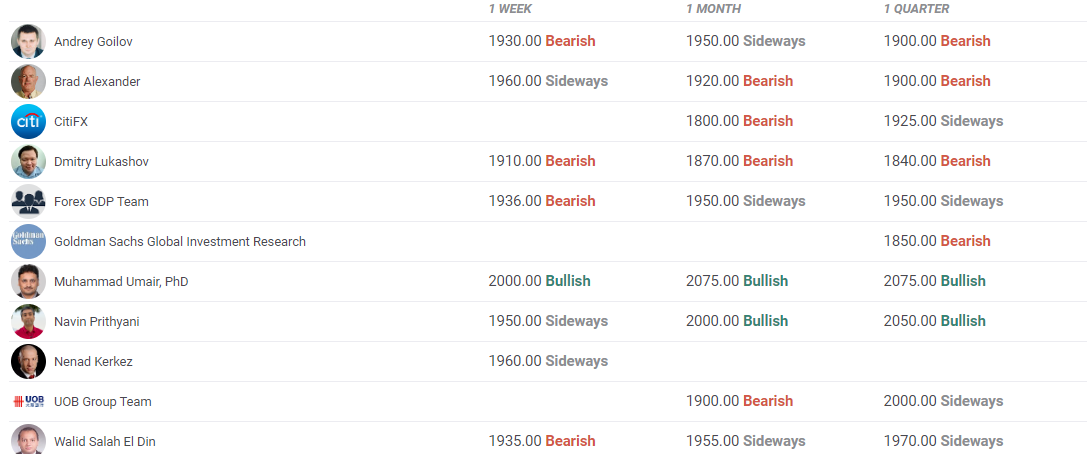Click the 1 WEEK column header
Image resolution: width=1087 pixels, height=456 pixels.
[510, 9]
